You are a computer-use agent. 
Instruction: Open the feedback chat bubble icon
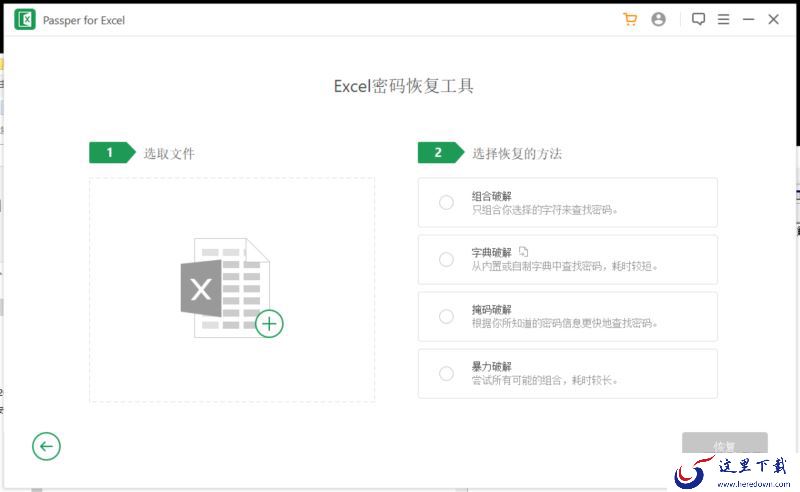698,19
